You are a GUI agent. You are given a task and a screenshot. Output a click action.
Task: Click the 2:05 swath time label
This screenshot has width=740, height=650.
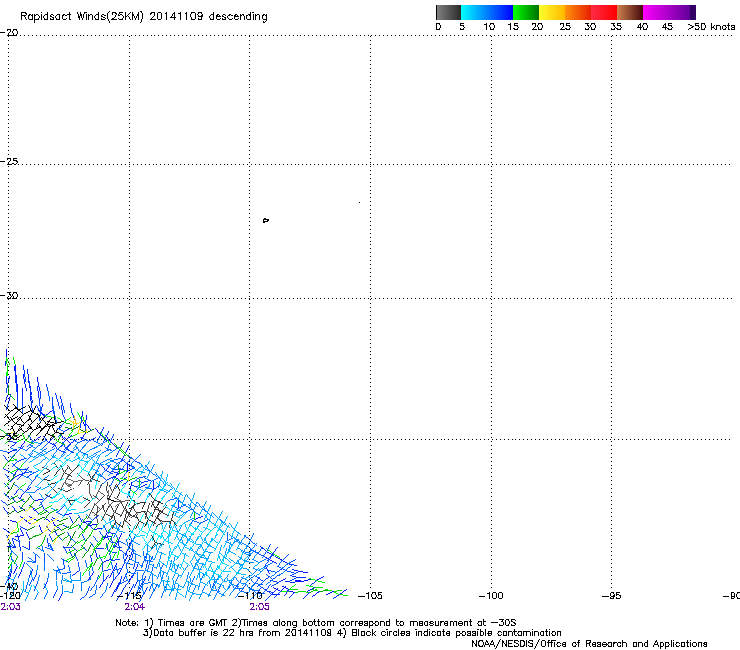(259, 607)
